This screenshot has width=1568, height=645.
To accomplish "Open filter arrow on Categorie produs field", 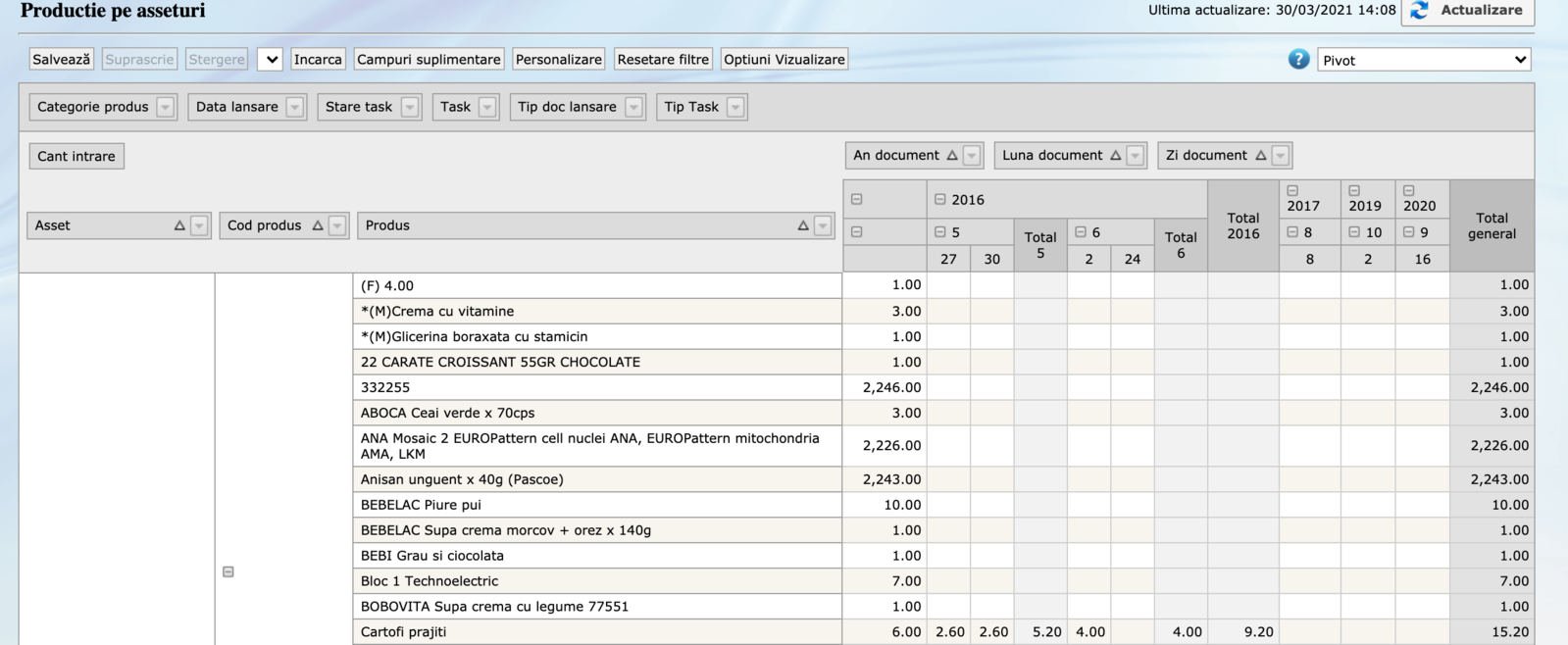I will click(165, 107).
